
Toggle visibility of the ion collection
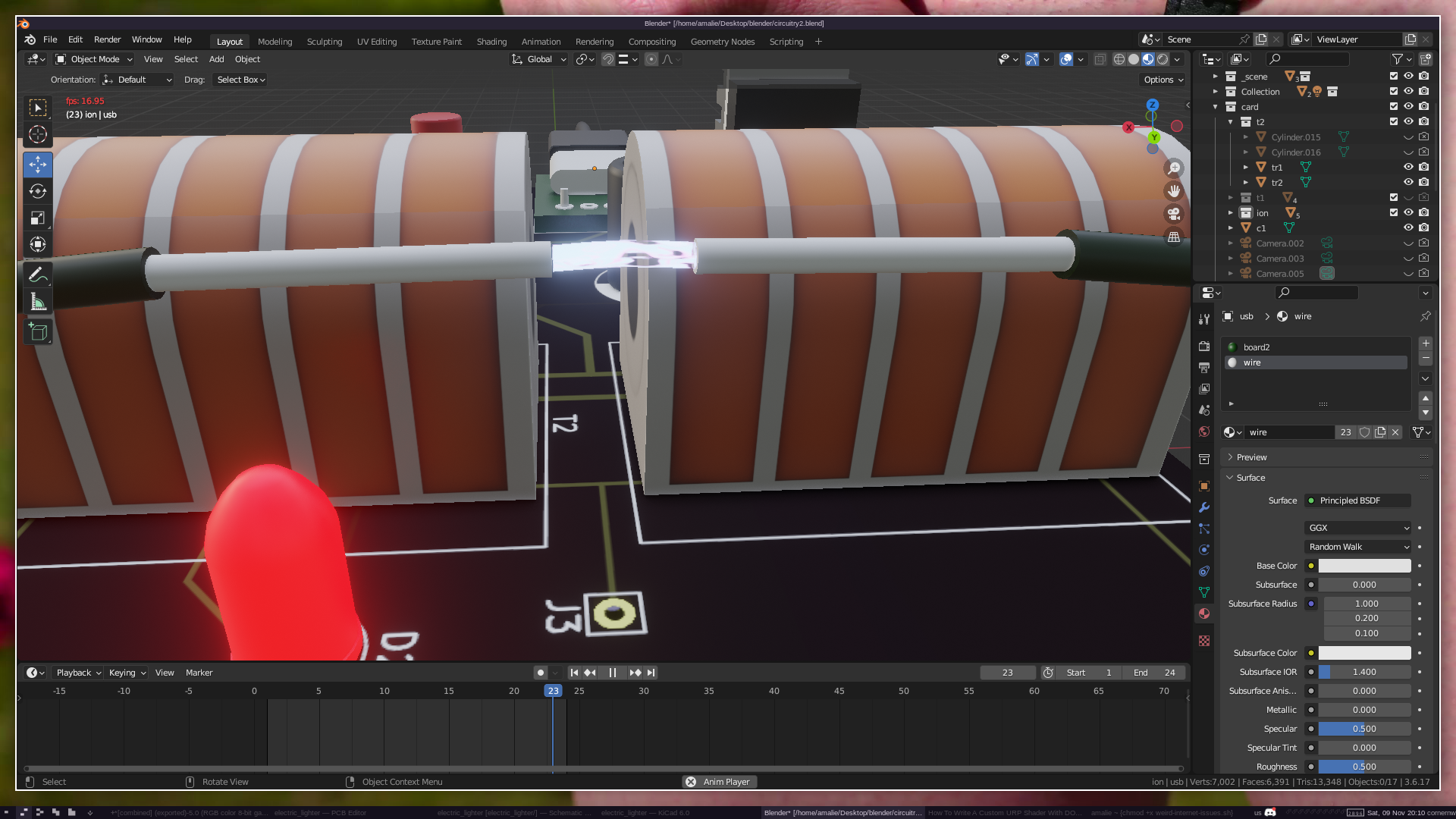pos(1408,212)
